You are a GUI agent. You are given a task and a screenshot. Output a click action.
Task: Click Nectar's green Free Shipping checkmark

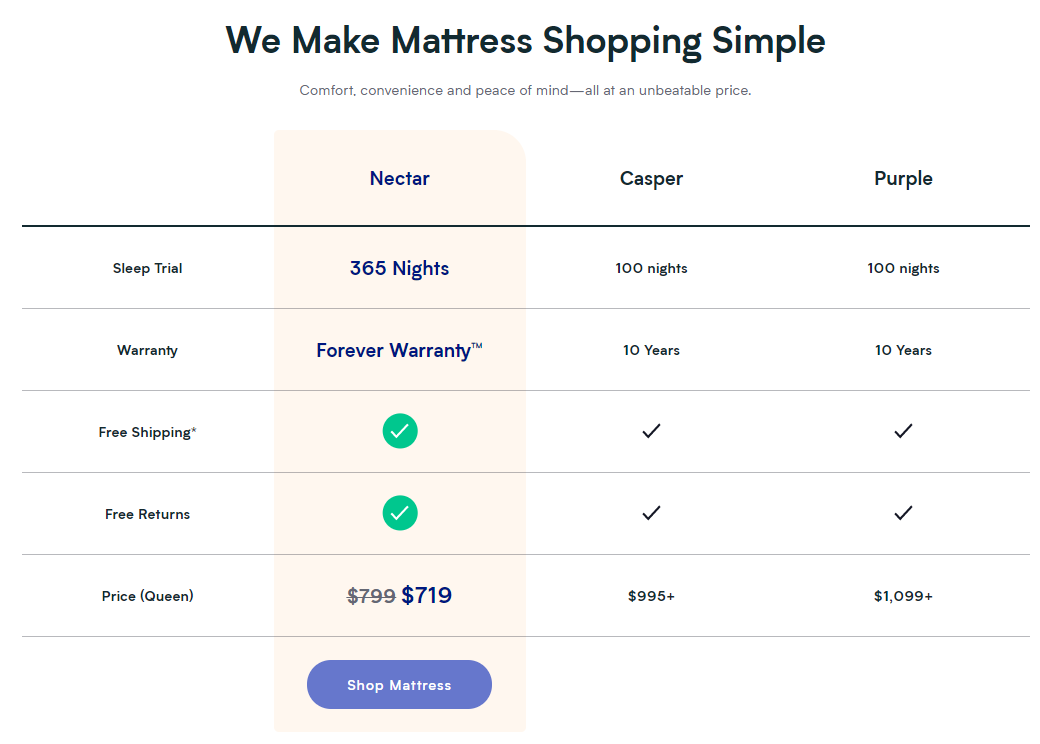[x=400, y=431]
